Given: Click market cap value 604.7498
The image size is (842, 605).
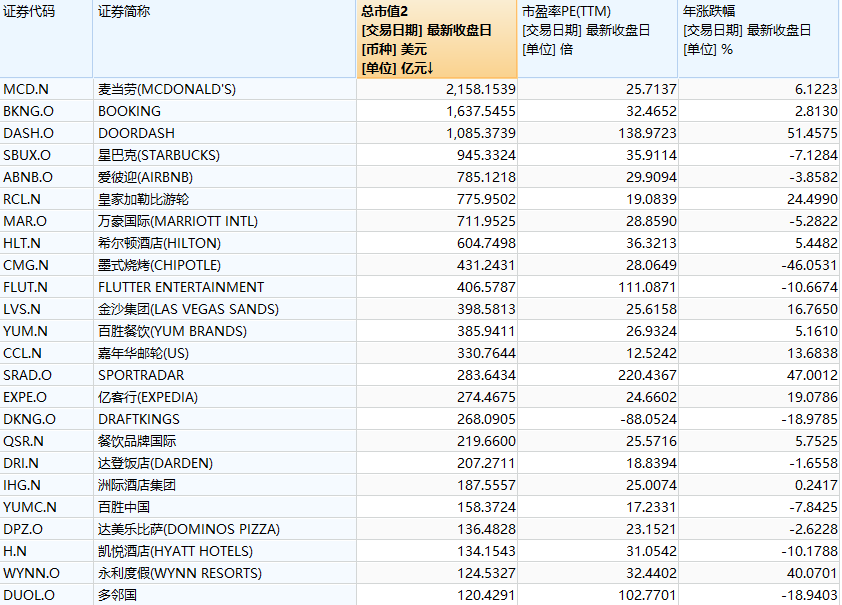Looking at the screenshot, I should [487, 243].
